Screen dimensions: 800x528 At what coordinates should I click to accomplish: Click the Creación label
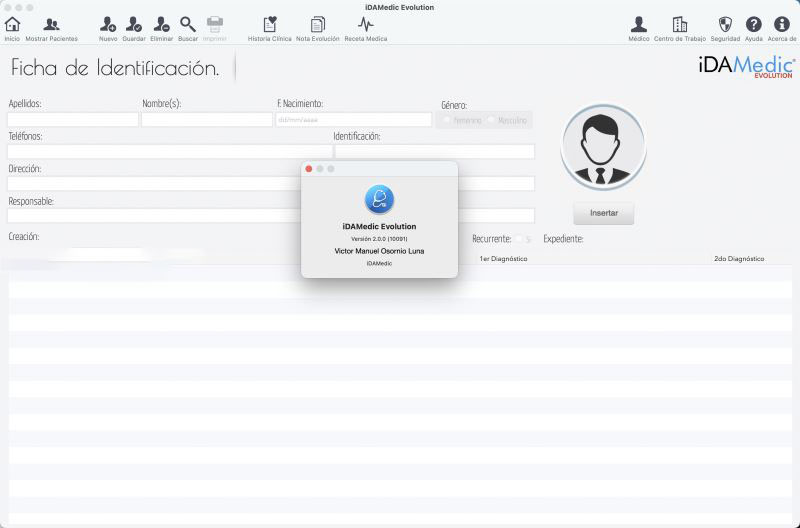[23, 237]
